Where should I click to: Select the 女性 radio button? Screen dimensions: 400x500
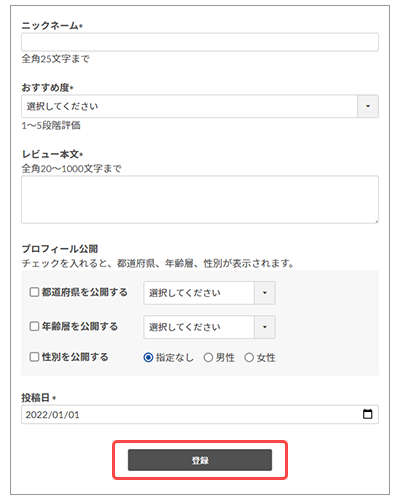(249, 358)
